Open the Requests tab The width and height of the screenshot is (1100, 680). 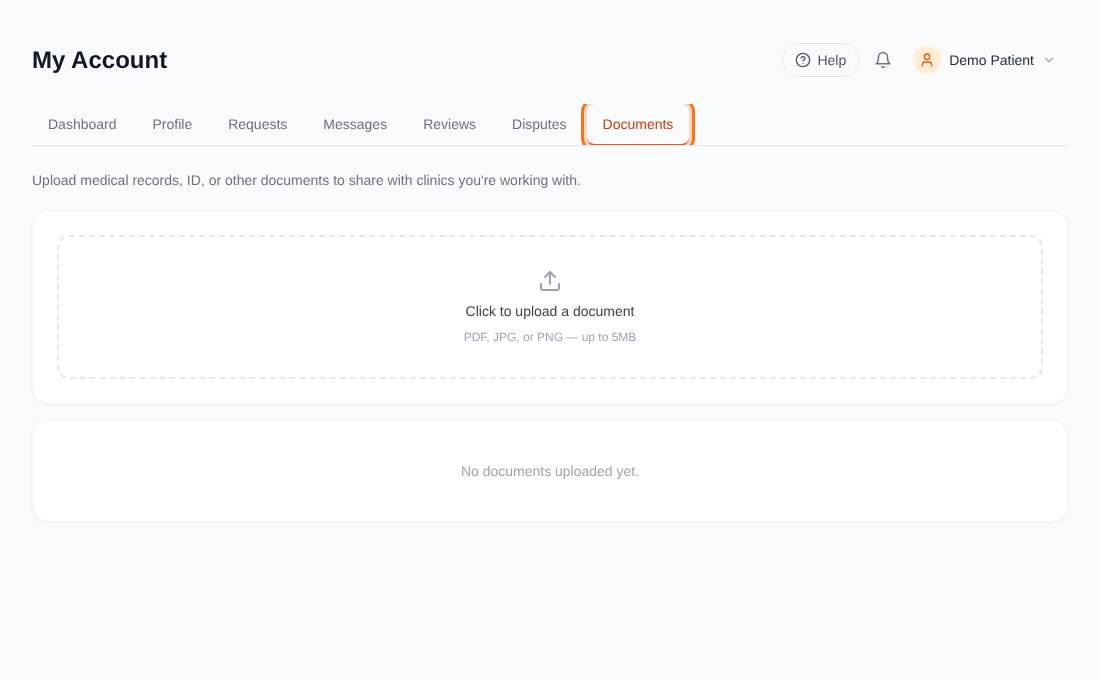coord(257,124)
